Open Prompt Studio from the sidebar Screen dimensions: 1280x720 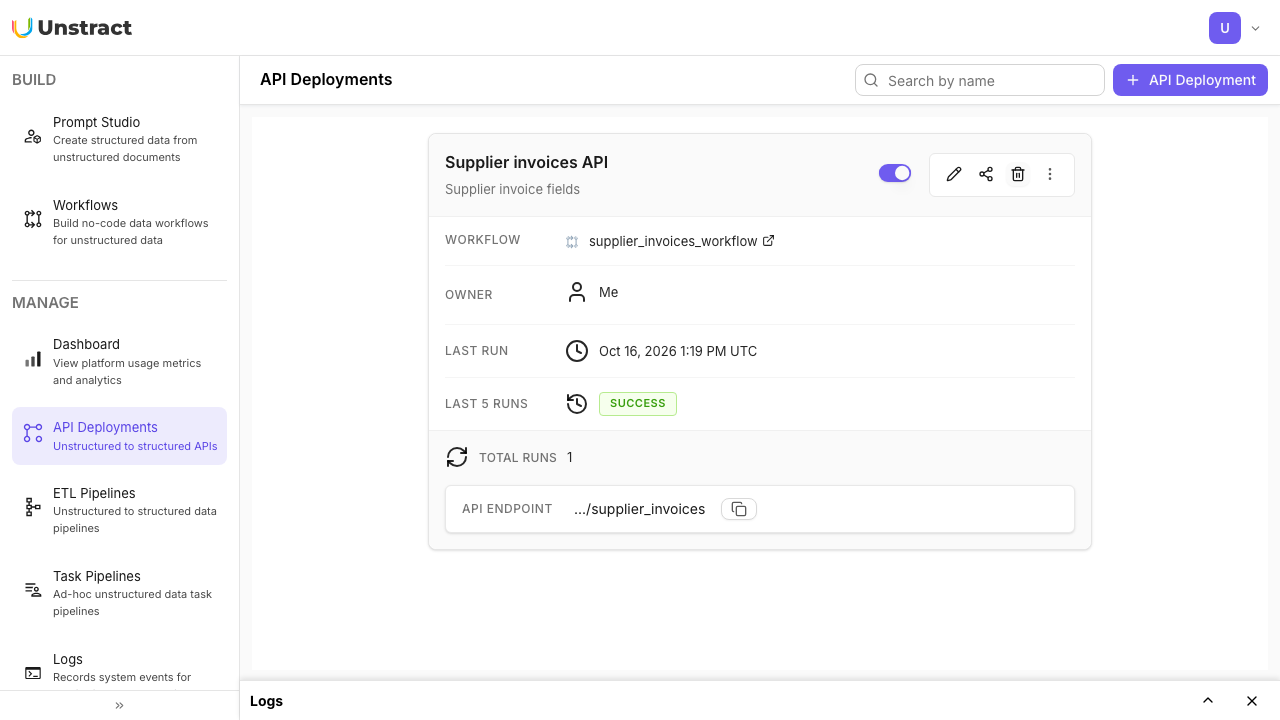tap(120, 139)
